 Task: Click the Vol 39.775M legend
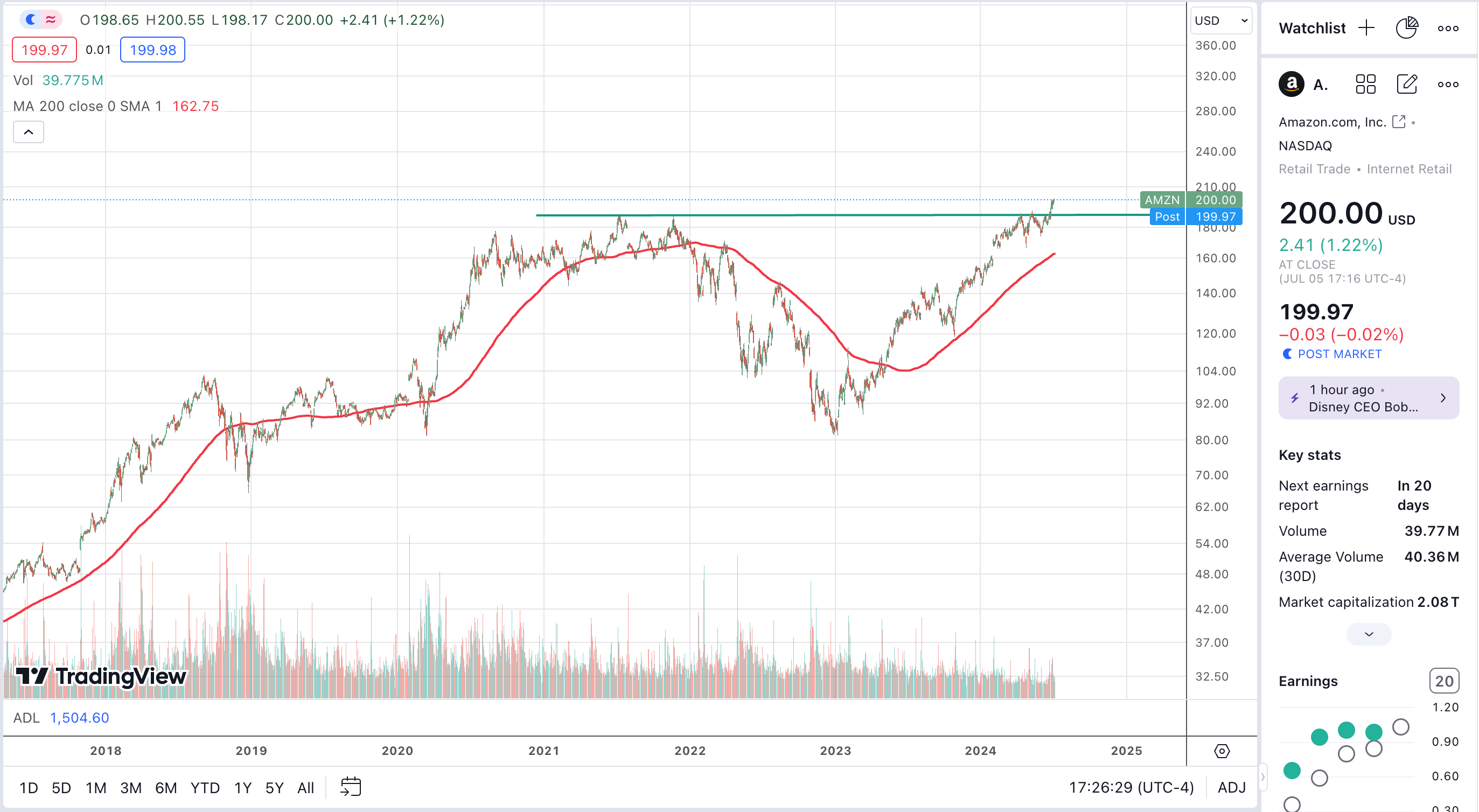(58, 80)
